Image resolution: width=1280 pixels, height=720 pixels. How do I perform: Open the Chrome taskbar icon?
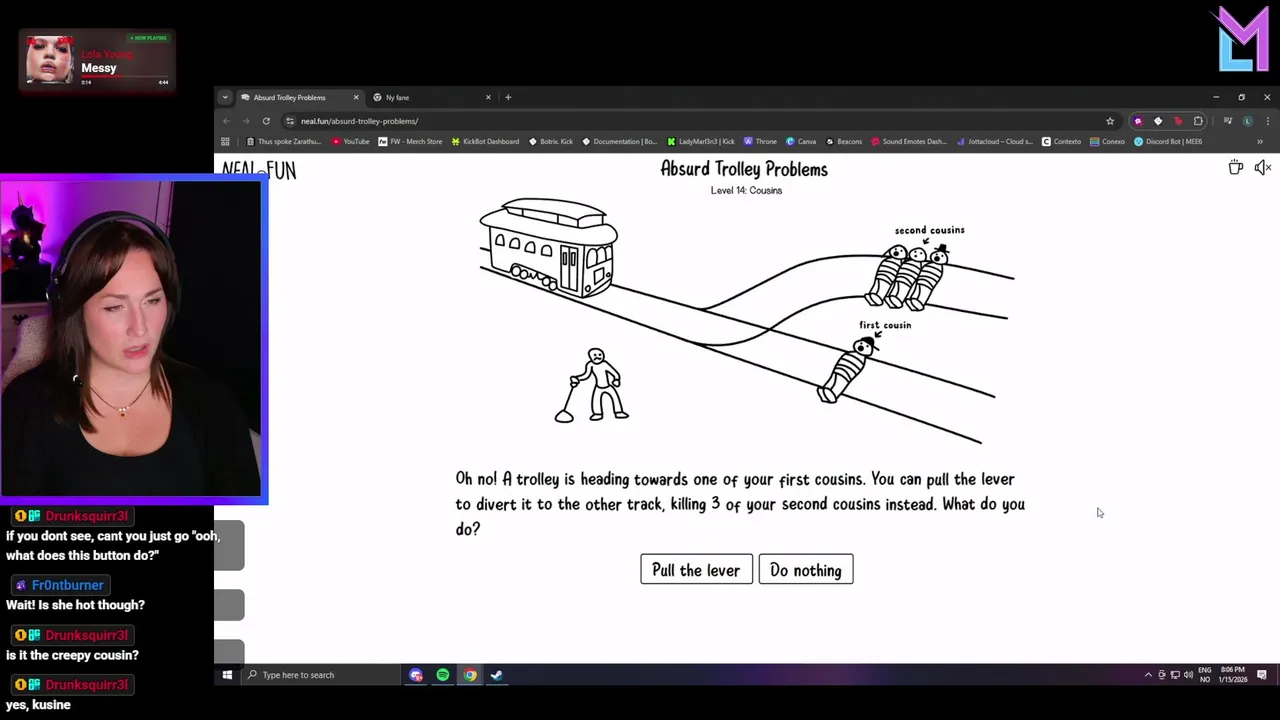click(470, 675)
